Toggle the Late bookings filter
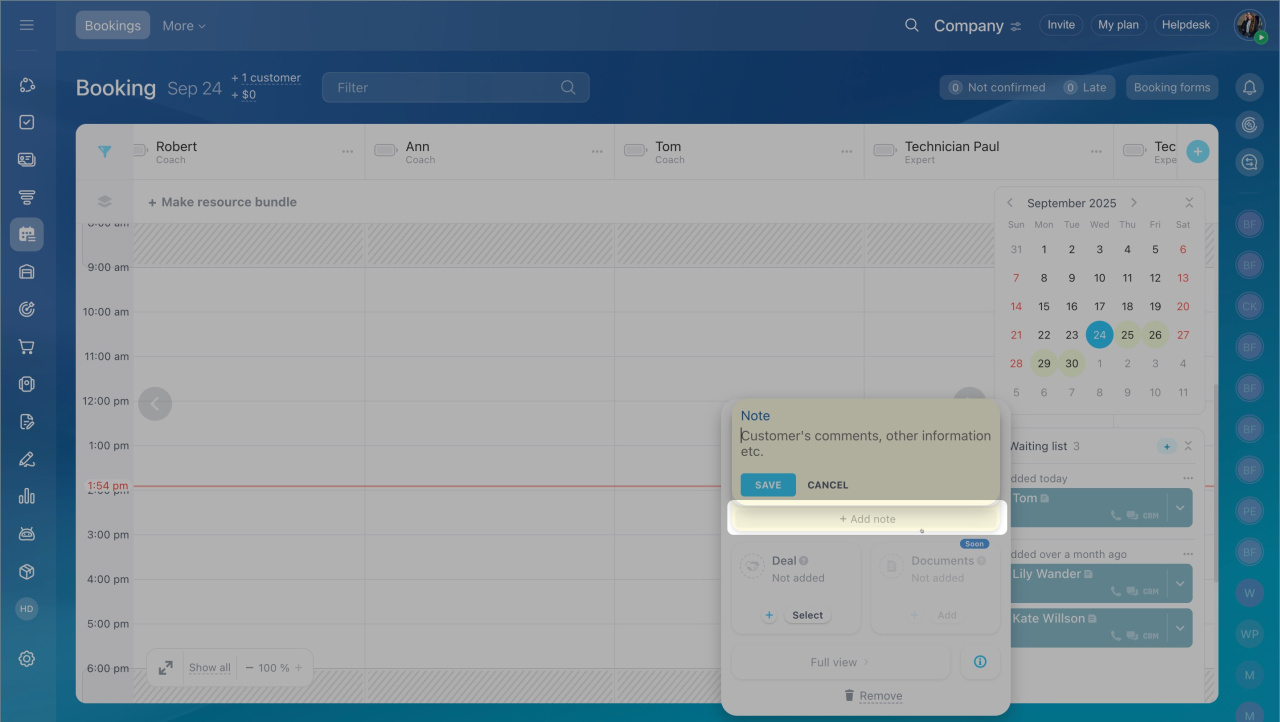1280x722 pixels. 1085,88
